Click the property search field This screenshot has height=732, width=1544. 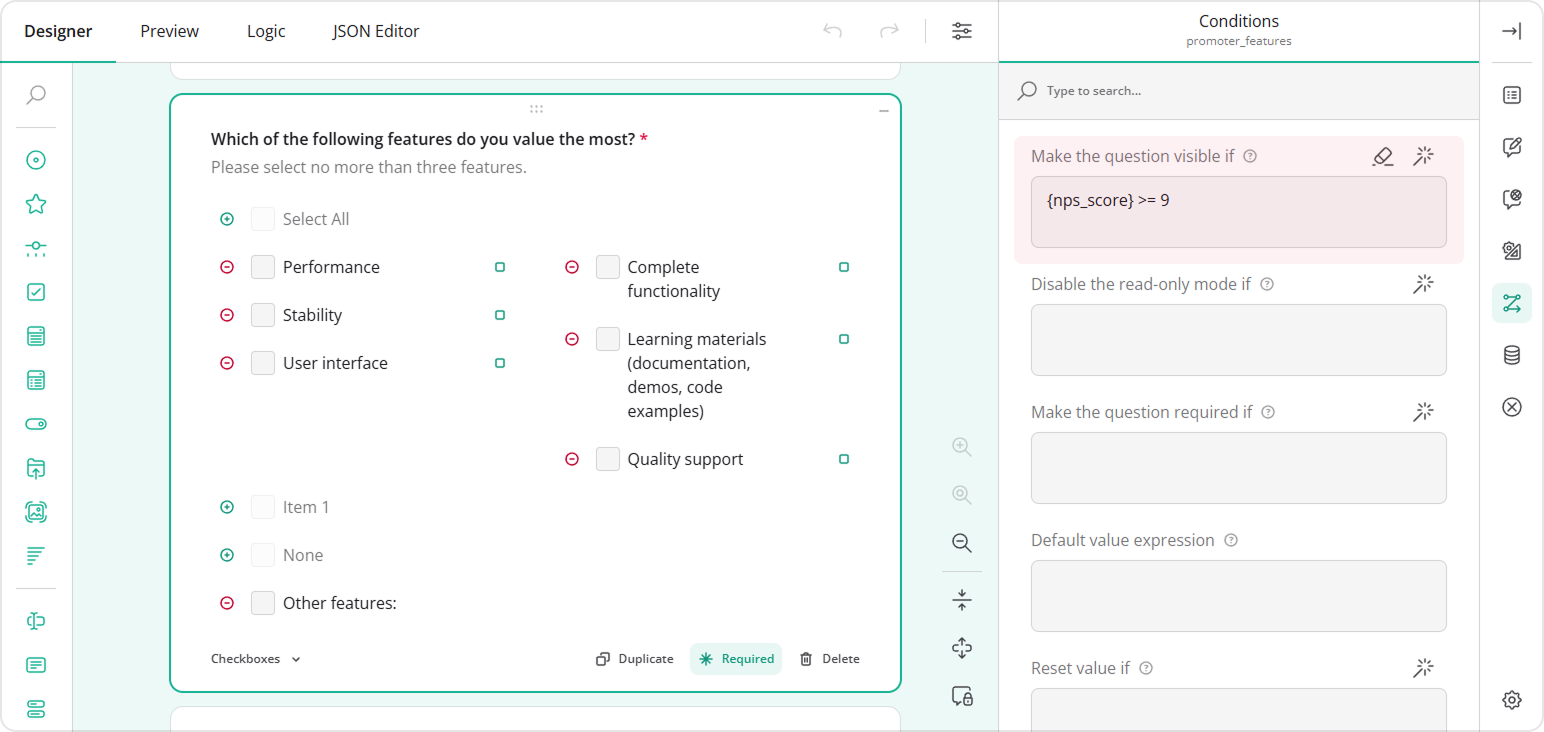pyautogui.click(x=1239, y=91)
